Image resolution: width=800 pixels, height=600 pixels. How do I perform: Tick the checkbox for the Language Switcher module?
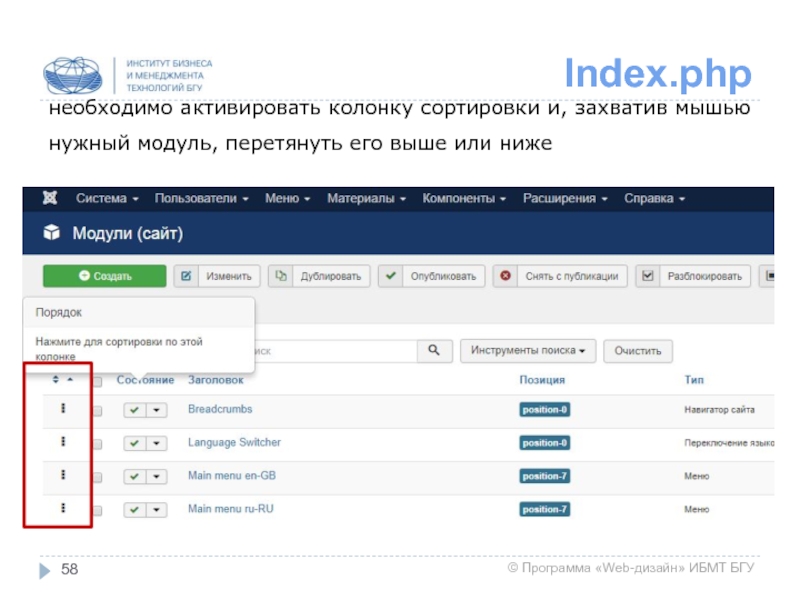pyautogui.click(x=98, y=443)
